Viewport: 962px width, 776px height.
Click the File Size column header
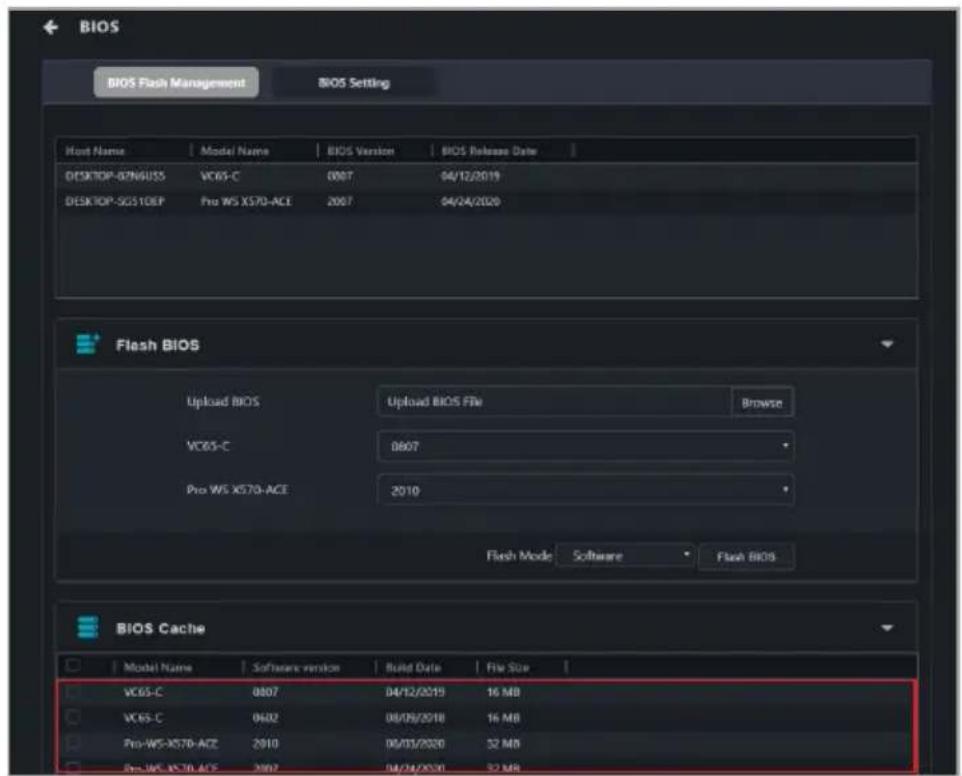click(x=507, y=667)
